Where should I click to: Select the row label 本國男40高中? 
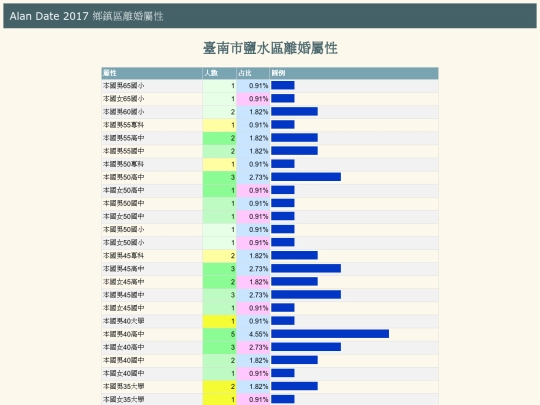(x=124, y=334)
